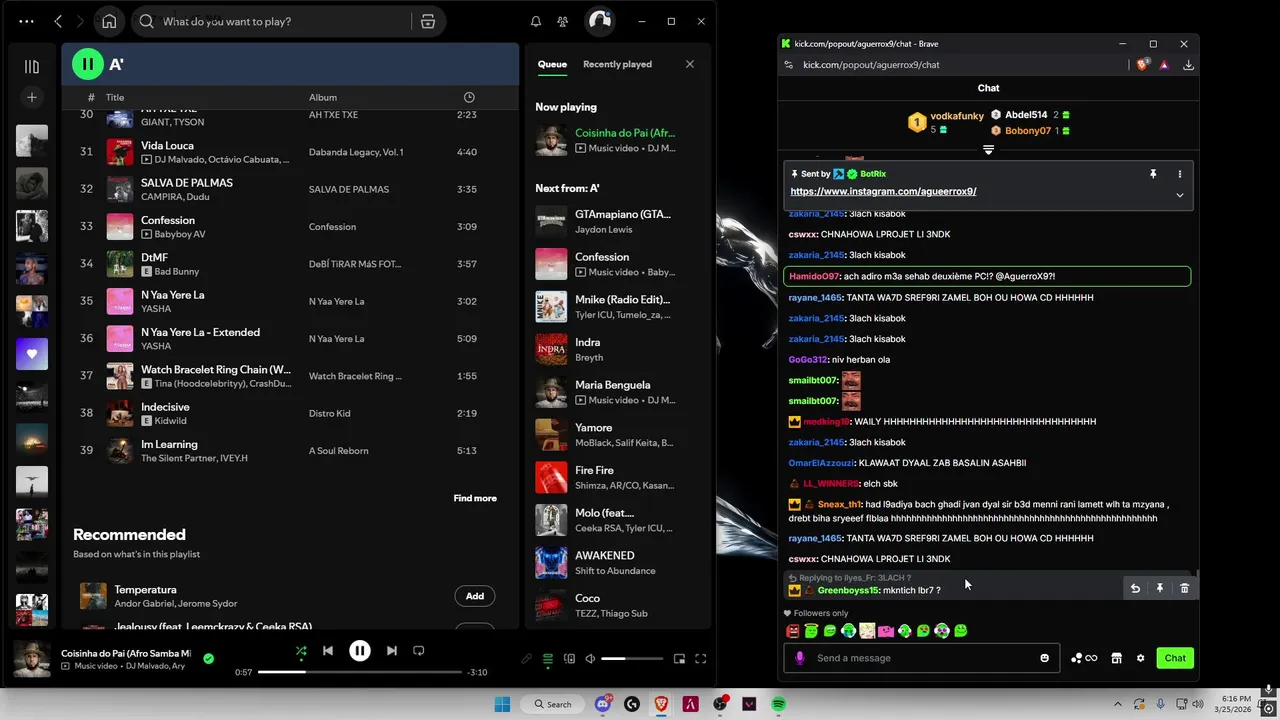Click Find more link below the playlist

[x=475, y=498]
